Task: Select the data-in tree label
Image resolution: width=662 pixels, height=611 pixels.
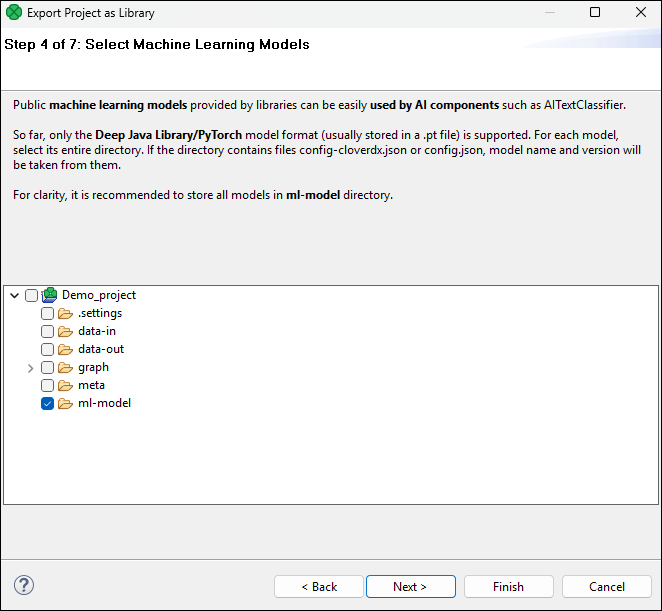Action: coord(97,331)
